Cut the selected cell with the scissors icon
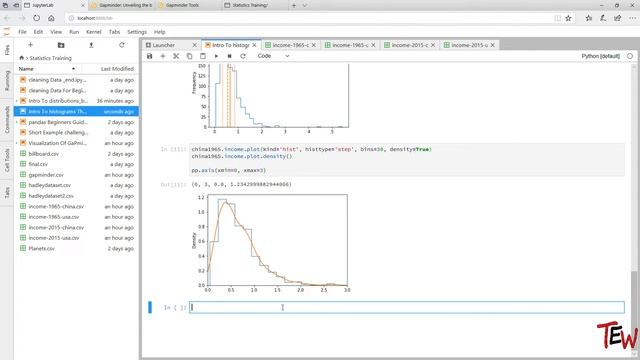 tap(176, 56)
